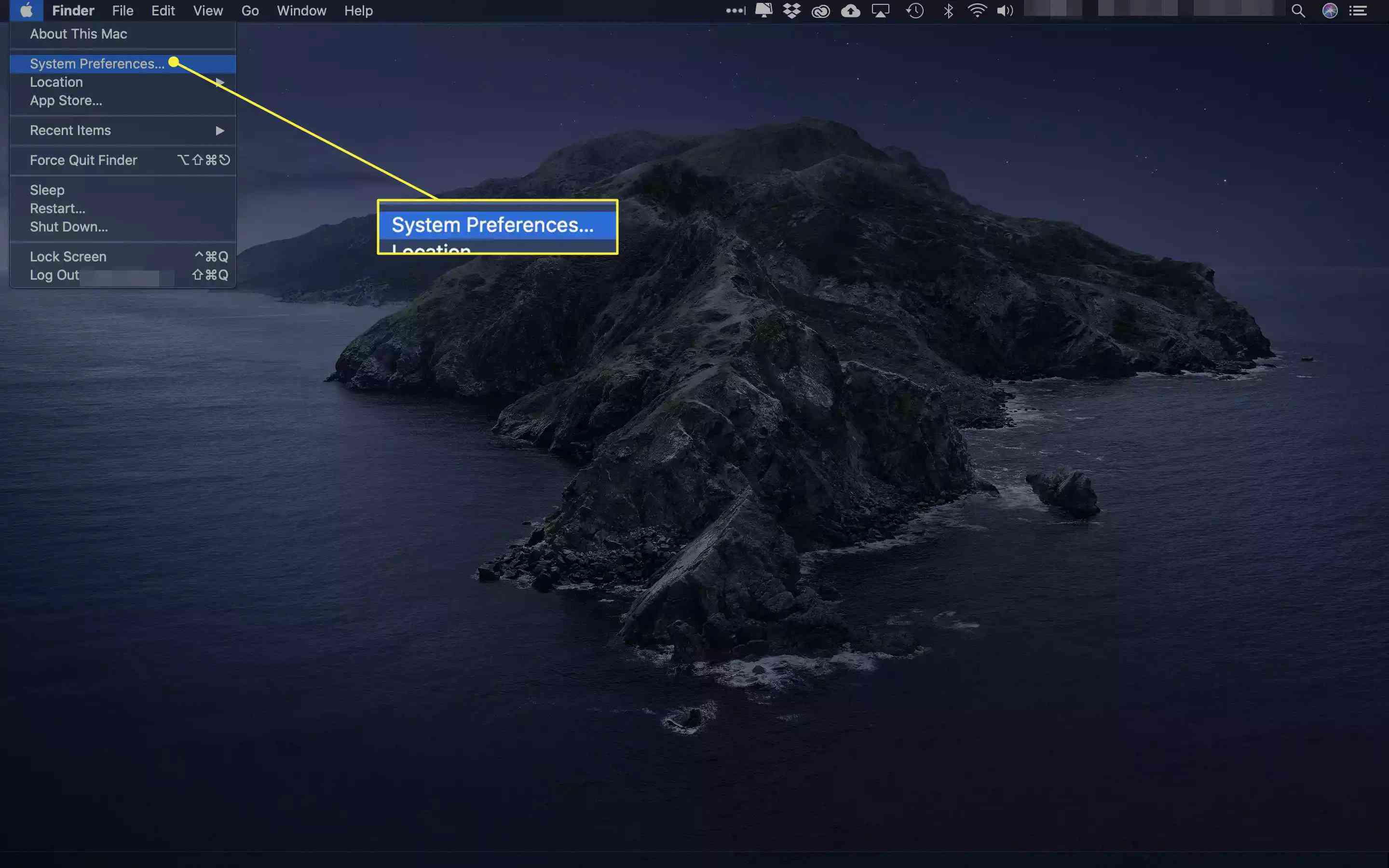The image size is (1389, 868).
Task: Toggle Sleep mode from Apple menu
Action: [47, 189]
